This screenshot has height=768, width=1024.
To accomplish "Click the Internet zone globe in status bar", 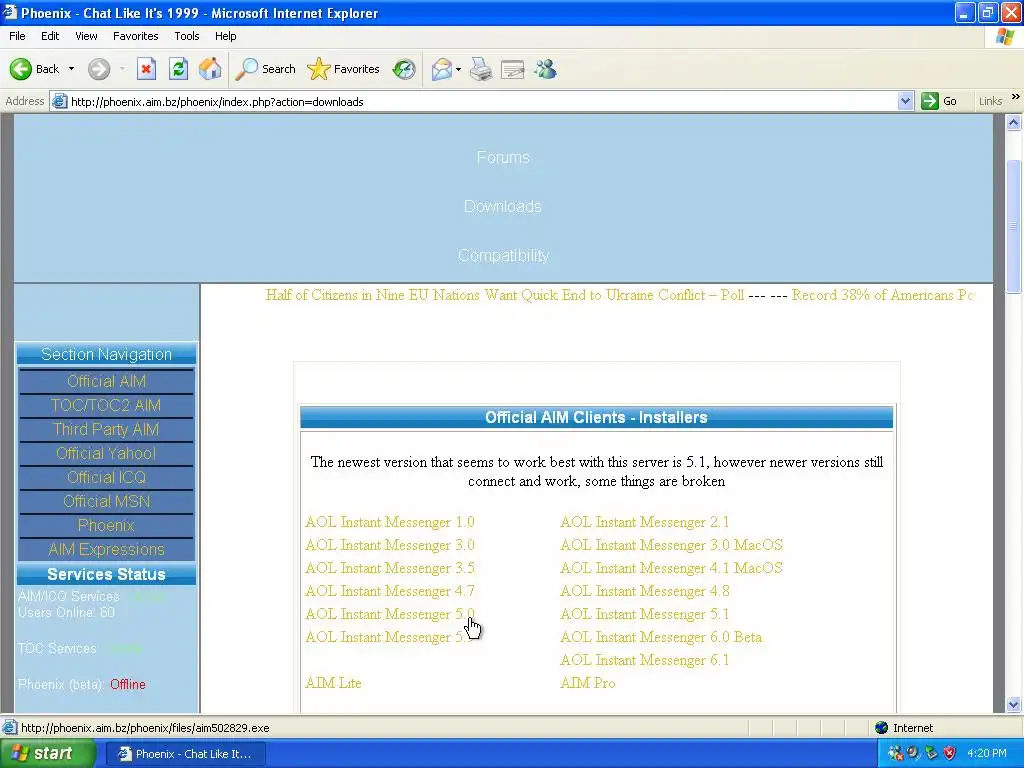I will pos(882,728).
